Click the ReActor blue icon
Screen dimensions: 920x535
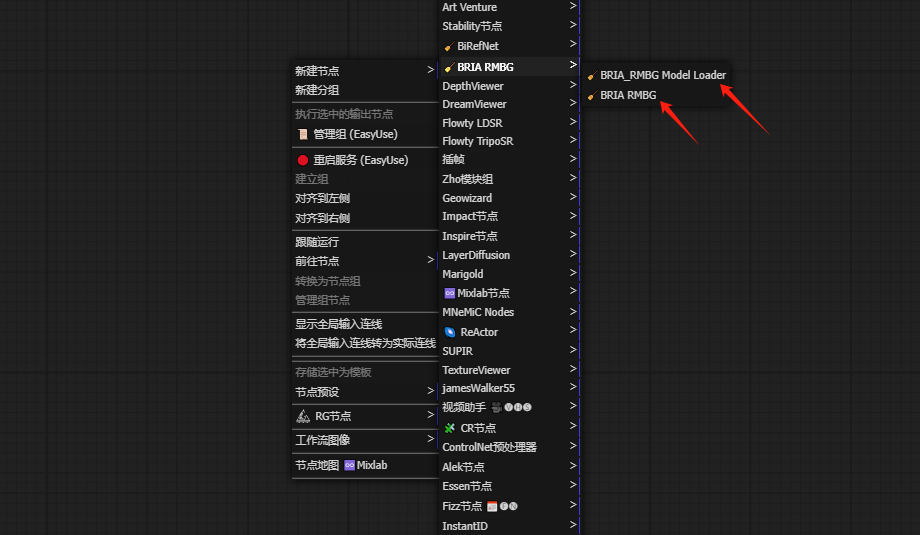tap(450, 332)
